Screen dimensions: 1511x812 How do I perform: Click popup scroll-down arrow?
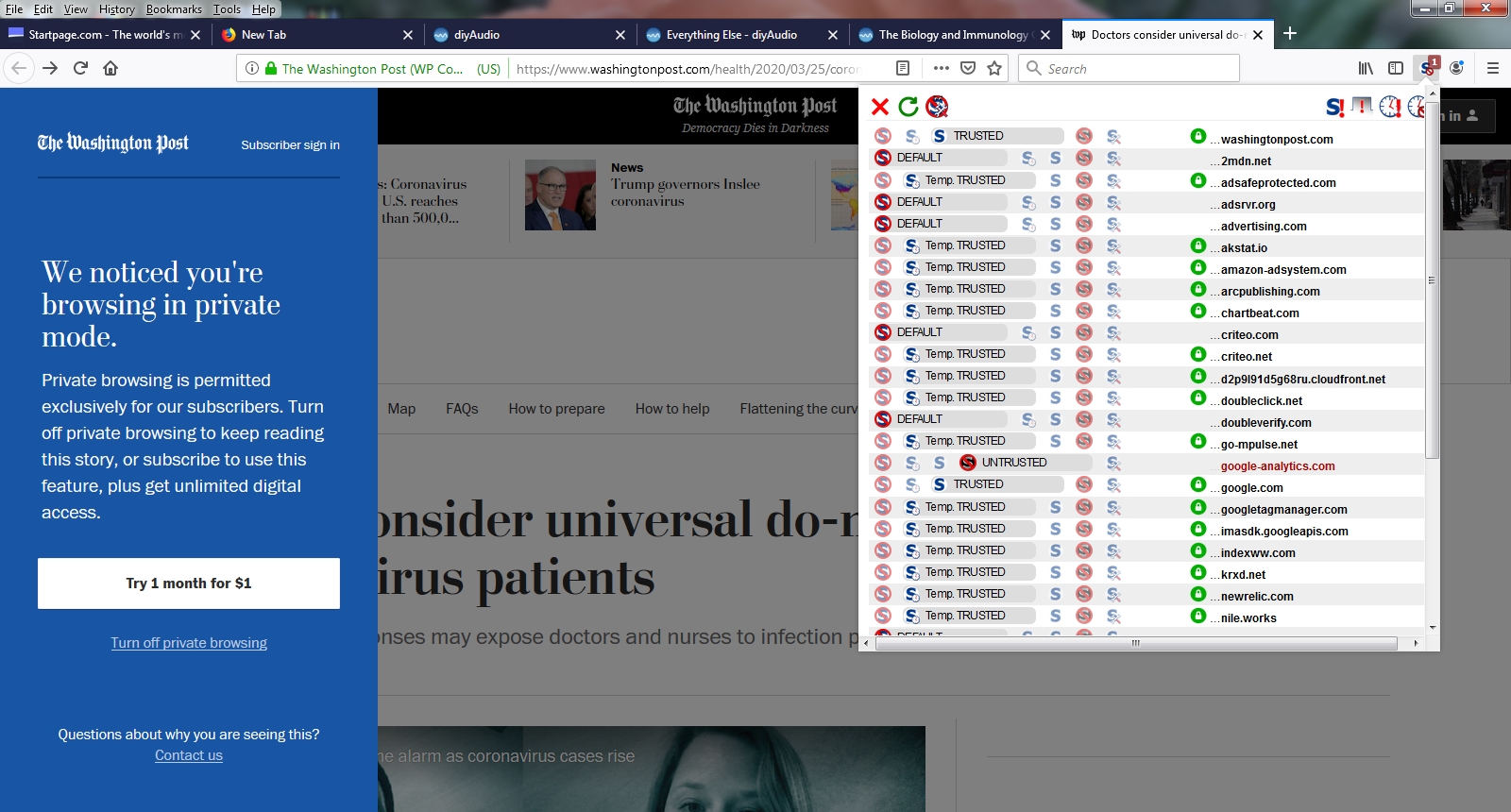[x=1433, y=627]
